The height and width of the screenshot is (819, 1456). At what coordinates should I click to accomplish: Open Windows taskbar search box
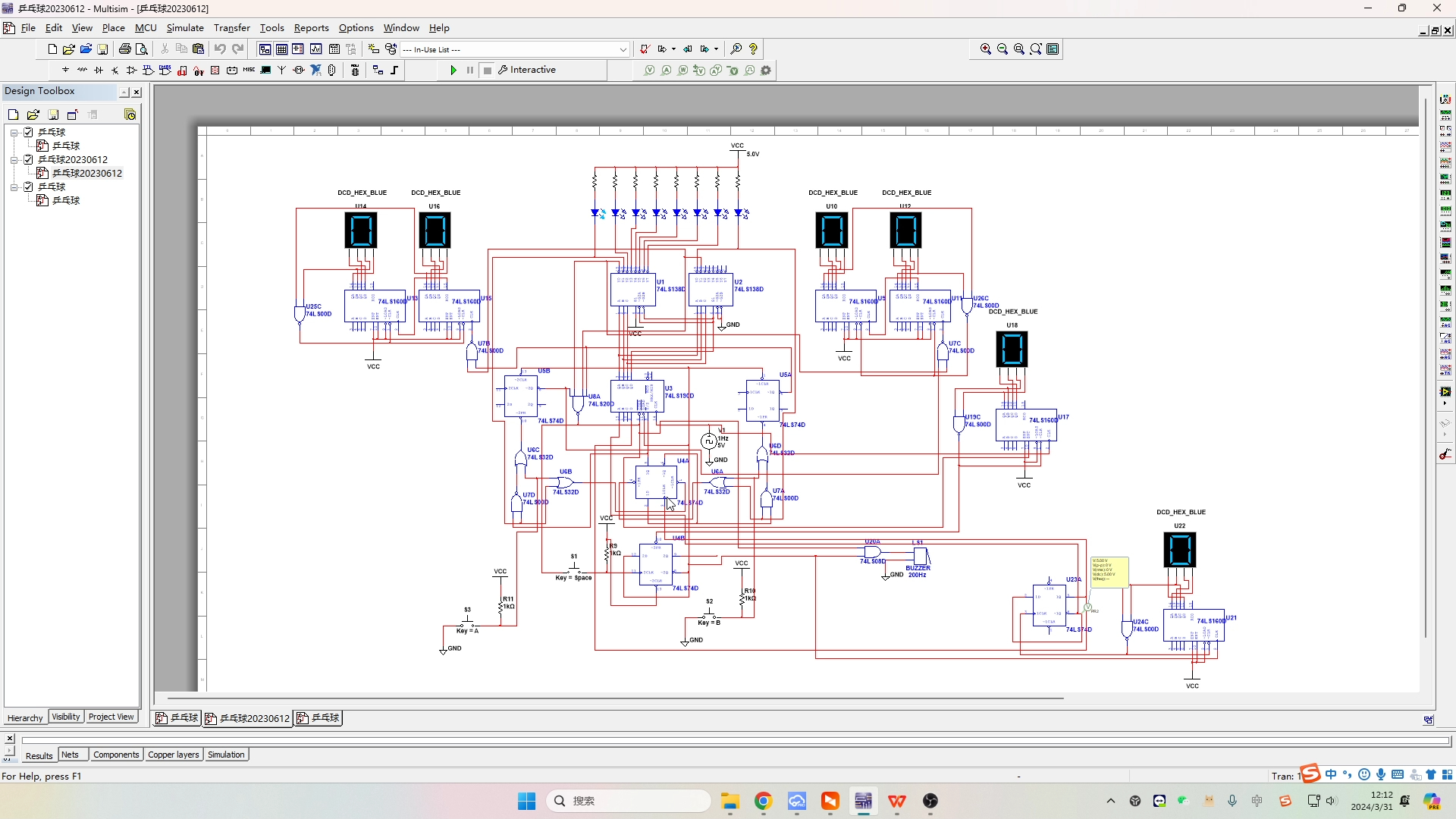click(629, 801)
